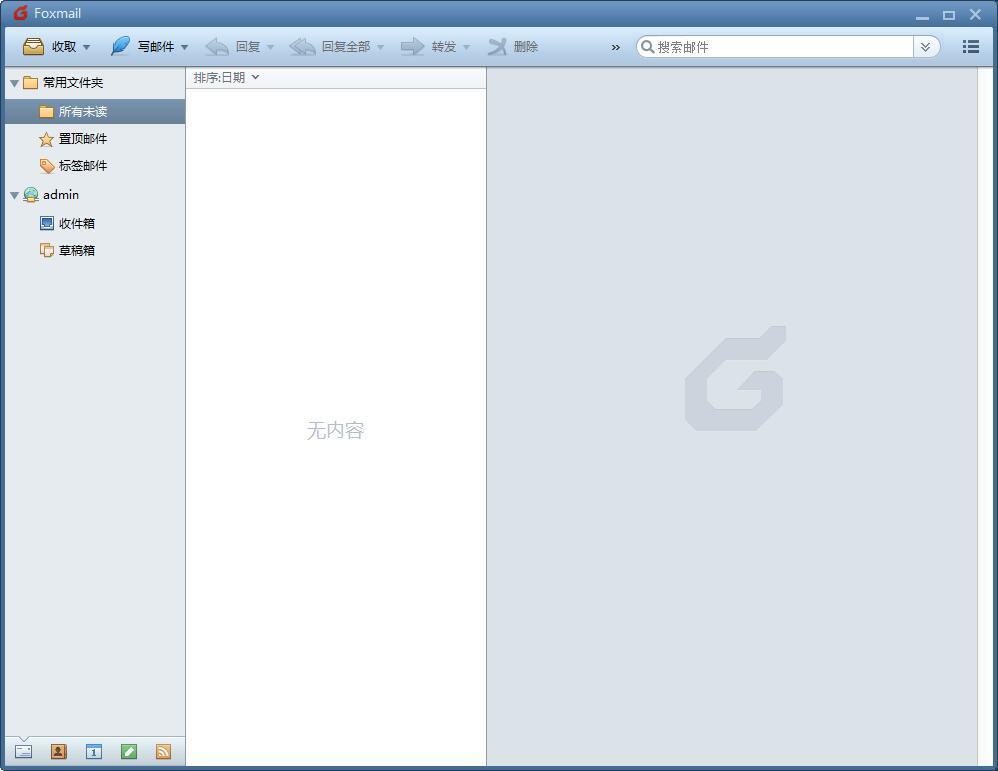Click the Foxmail logo in title bar
Image resolution: width=998 pixels, height=771 pixels.
coord(20,13)
